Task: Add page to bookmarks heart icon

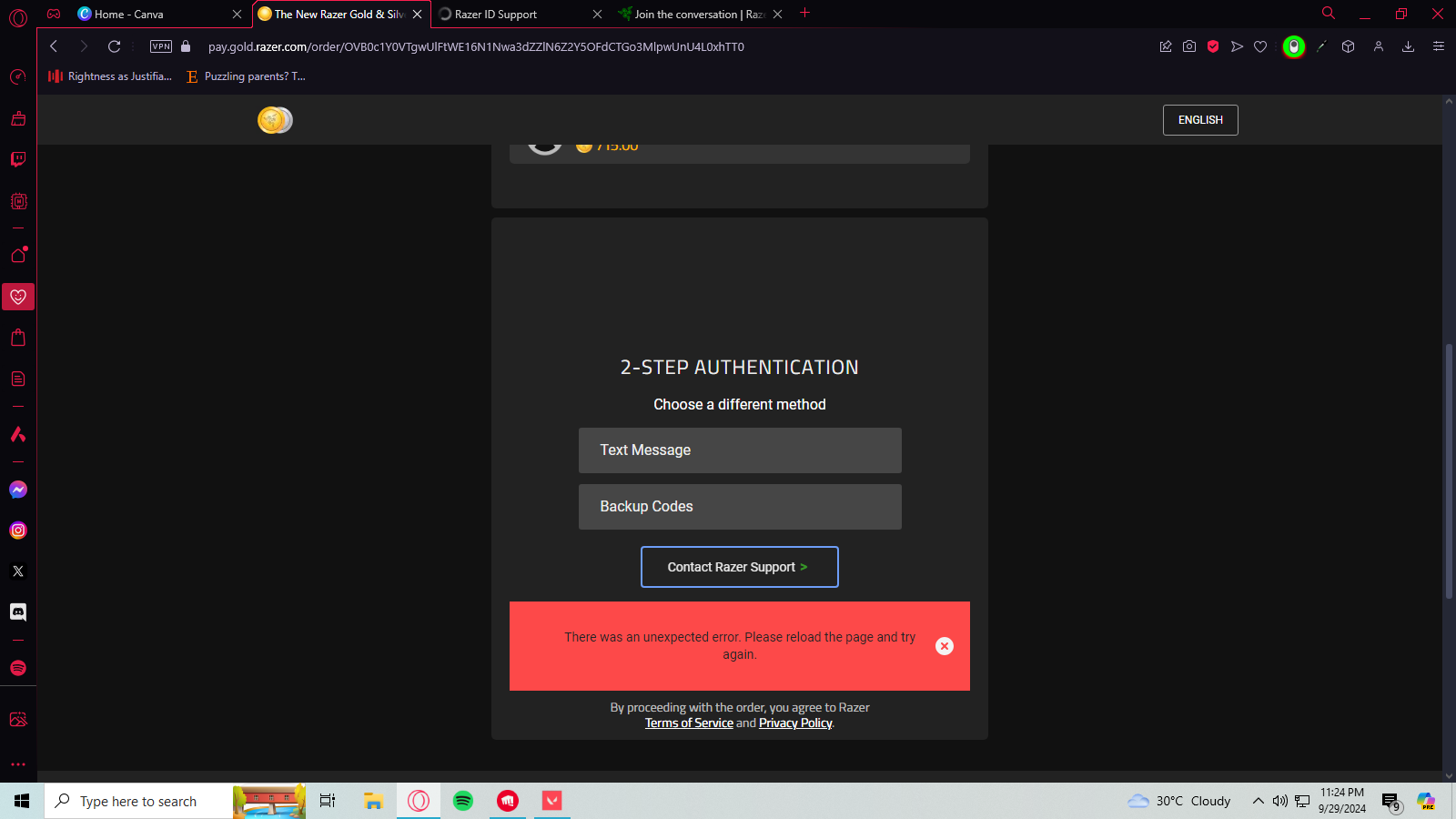Action: coord(1260,46)
